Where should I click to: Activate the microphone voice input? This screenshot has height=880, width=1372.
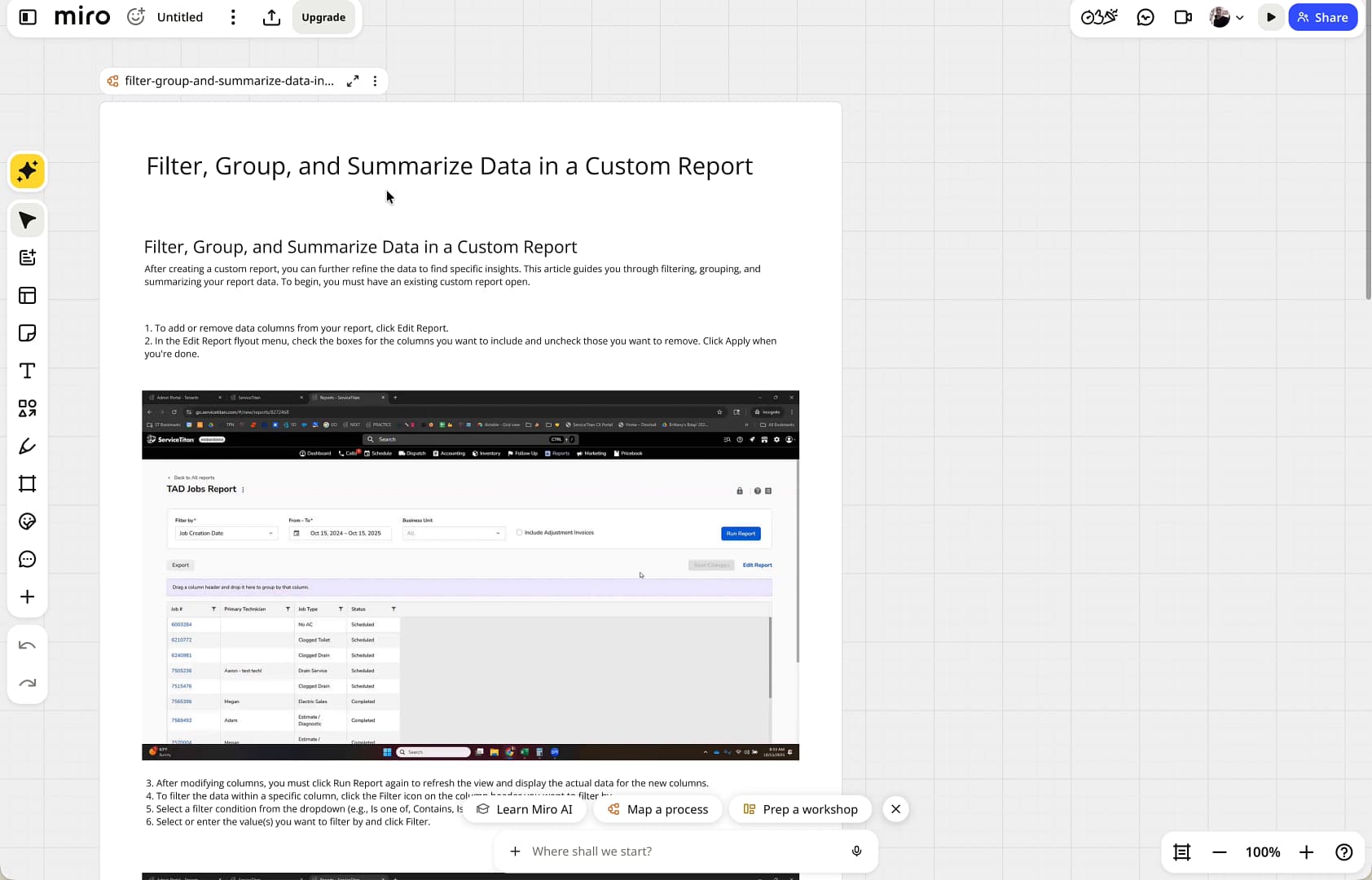click(x=856, y=851)
